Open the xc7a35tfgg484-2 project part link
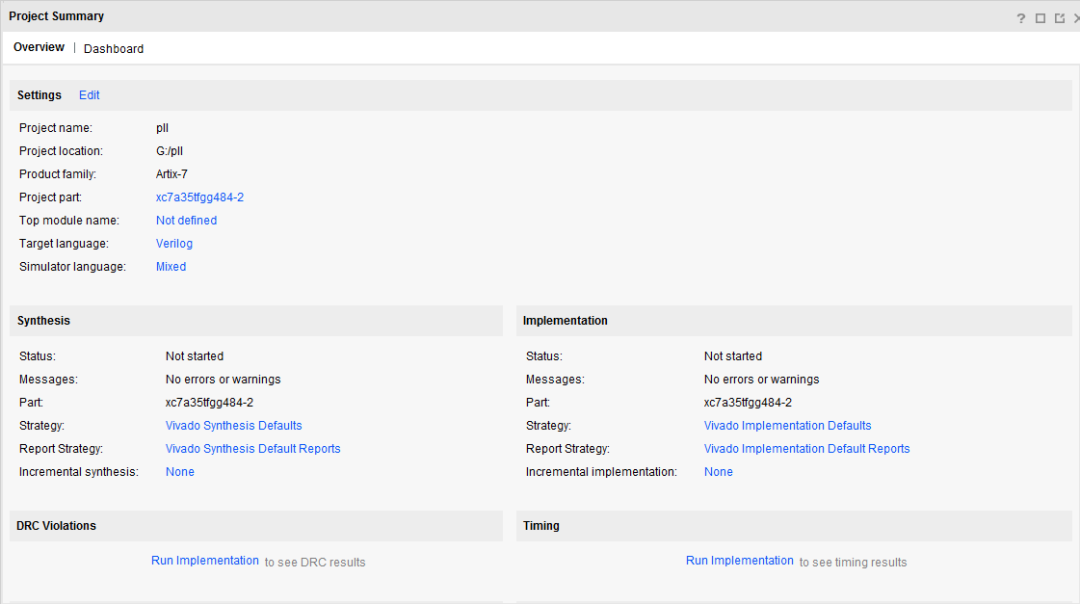Screen dimensions: 1080x604 coord(200,197)
